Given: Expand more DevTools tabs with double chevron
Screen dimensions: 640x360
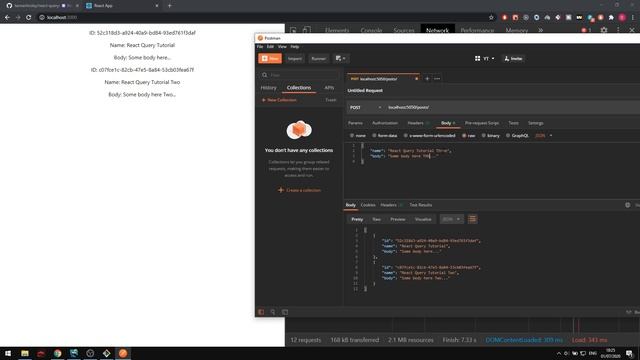Looking at the screenshot, I should pos(540,30).
